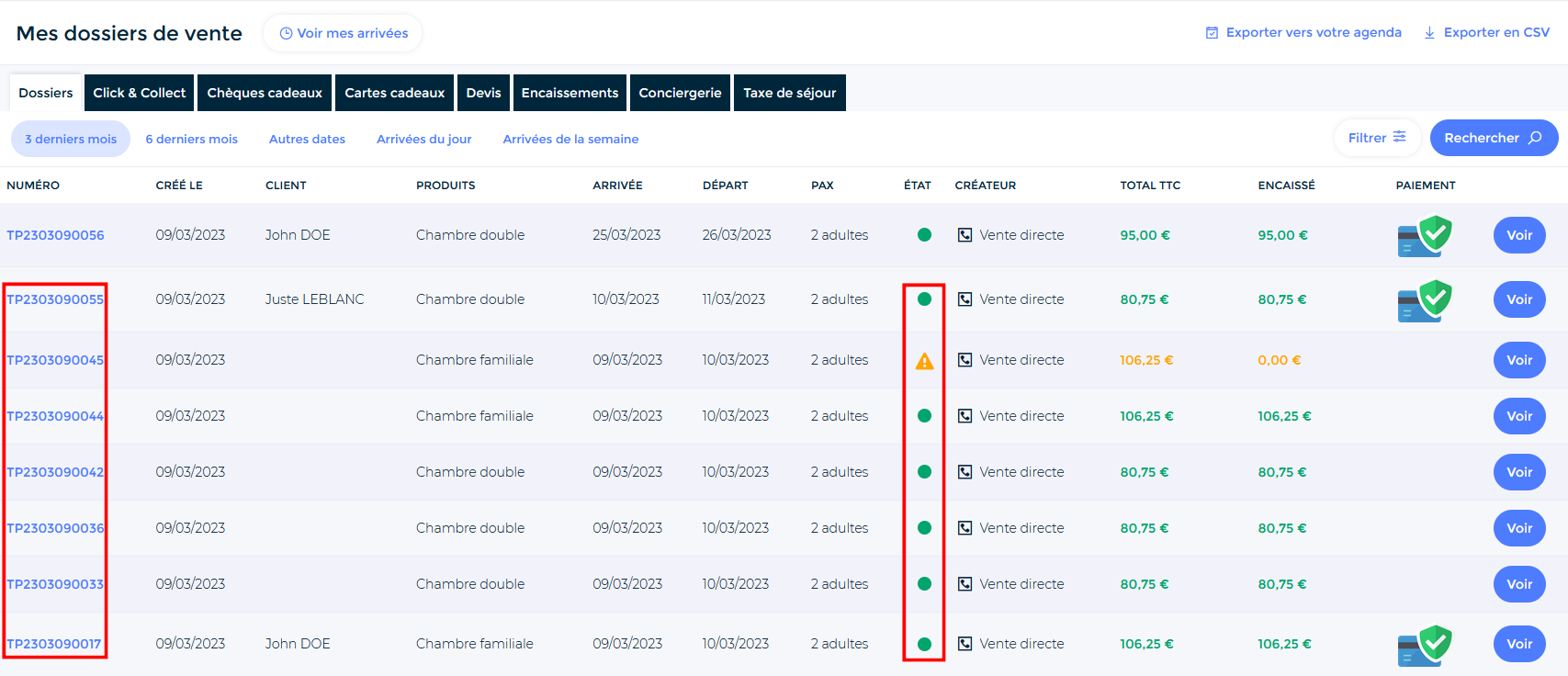
Task: Show Arrivées de la semaine
Action: tap(570, 139)
